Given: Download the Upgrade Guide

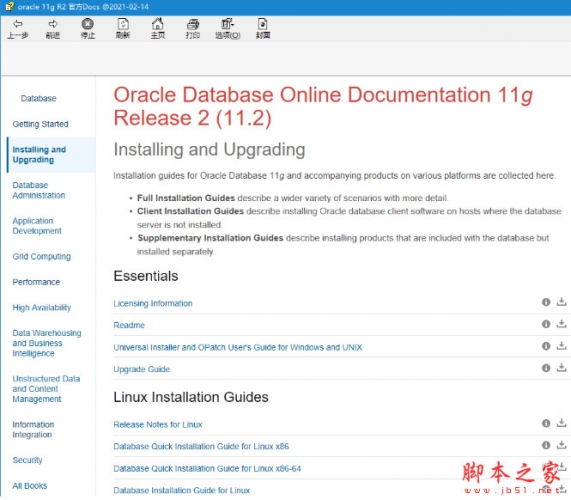Looking at the screenshot, I should tap(562, 368).
